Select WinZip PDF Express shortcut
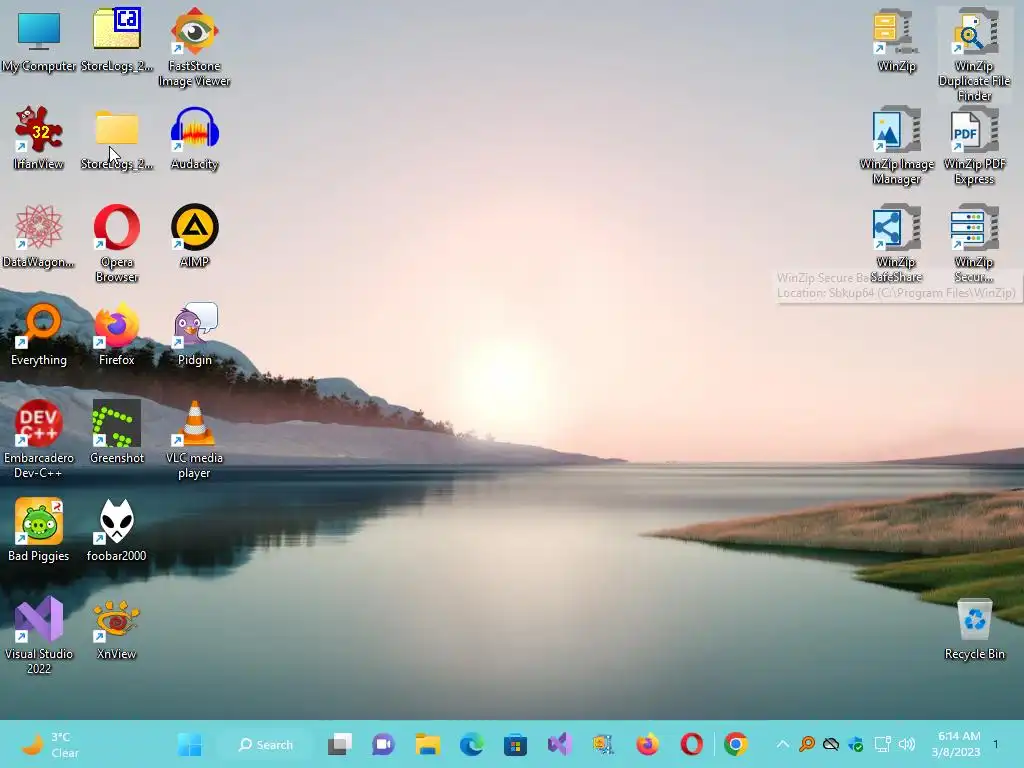The height and width of the screenshot is (768, 1024). (x=974, y=146)
